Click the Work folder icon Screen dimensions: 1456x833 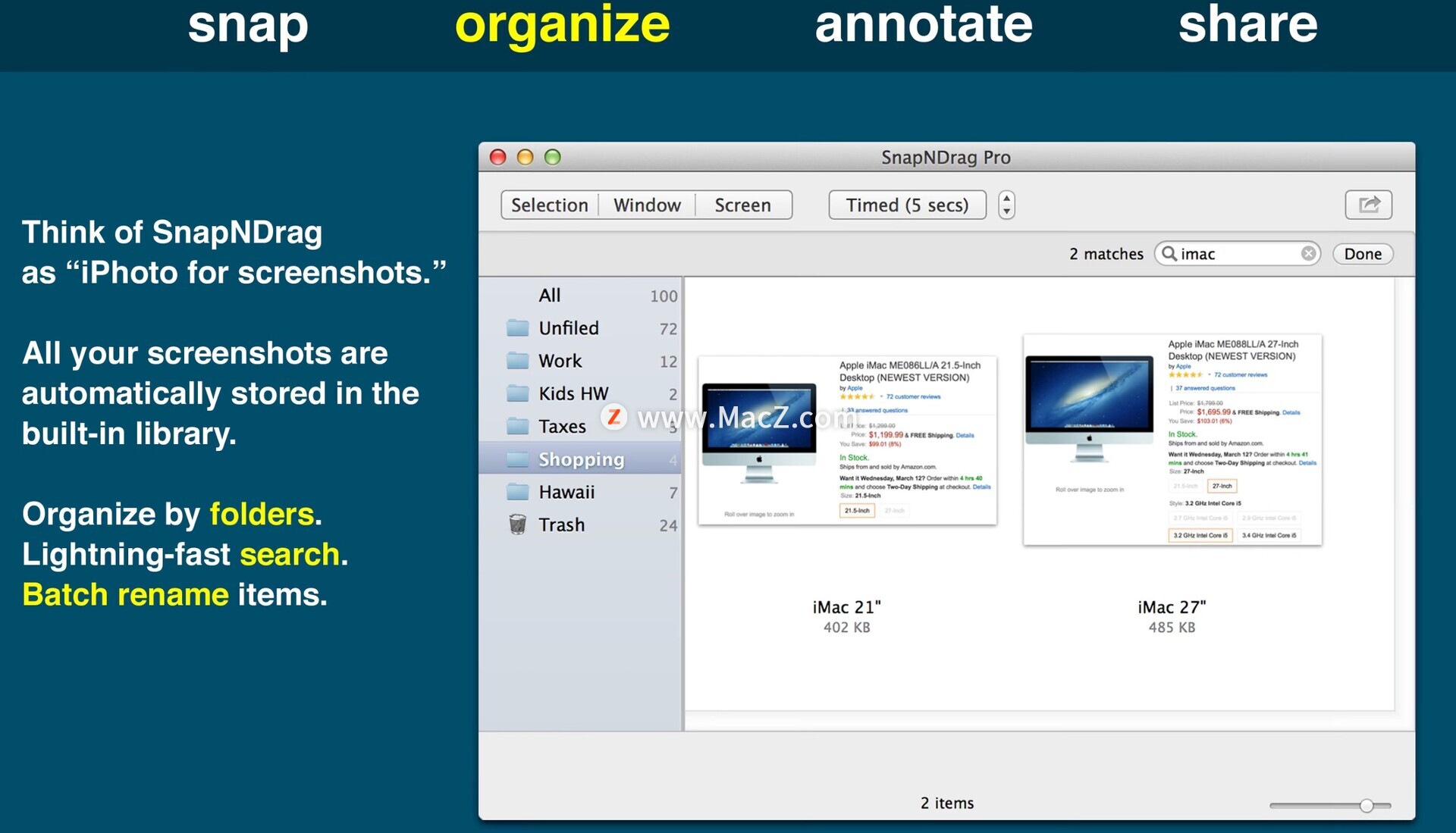[518, 361]
